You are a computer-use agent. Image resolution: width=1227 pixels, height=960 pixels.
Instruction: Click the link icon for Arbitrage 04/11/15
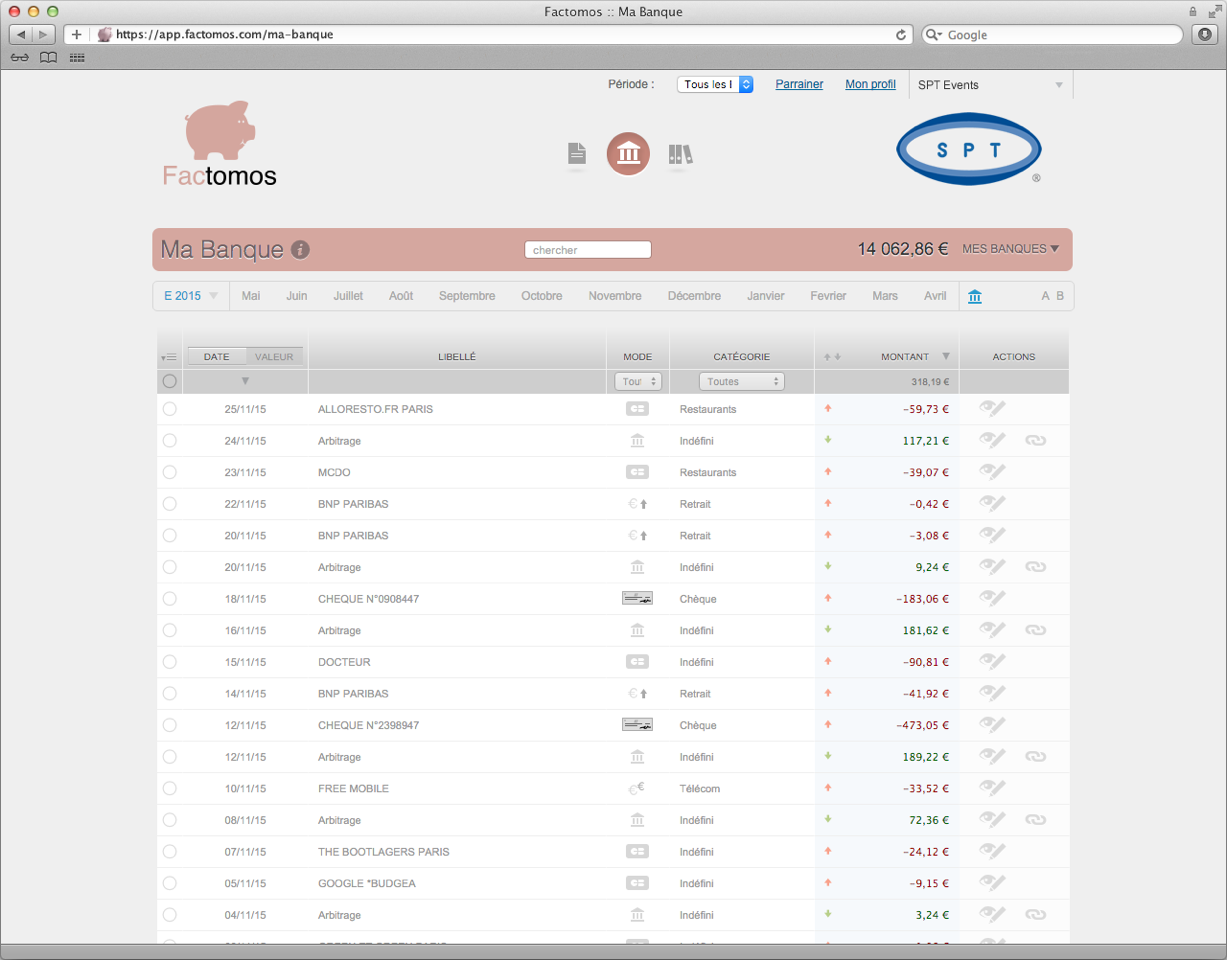(1035, 915)
